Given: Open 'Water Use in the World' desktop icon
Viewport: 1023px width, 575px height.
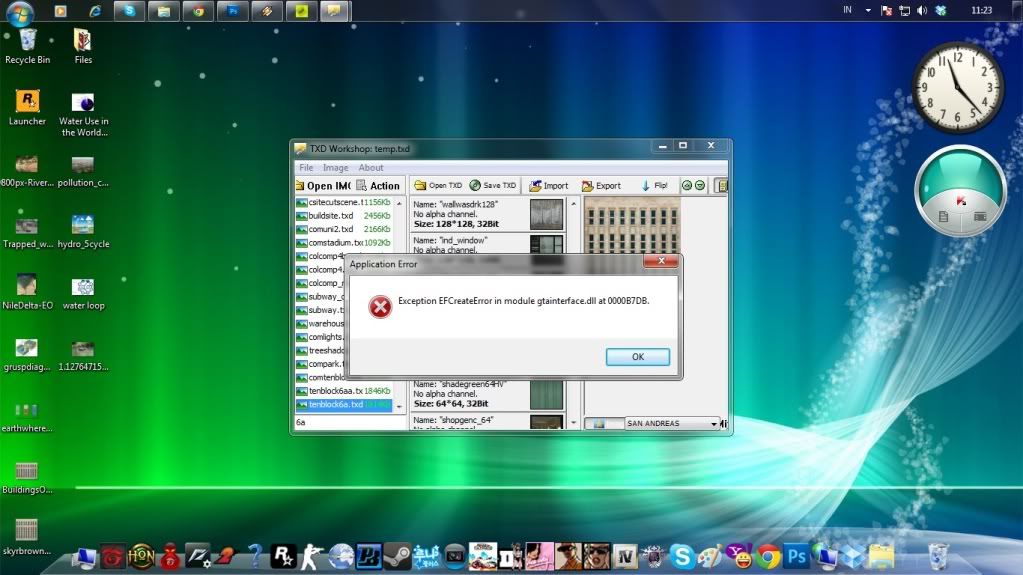Looking at the screenshot, I should click(x=84, y=114).
